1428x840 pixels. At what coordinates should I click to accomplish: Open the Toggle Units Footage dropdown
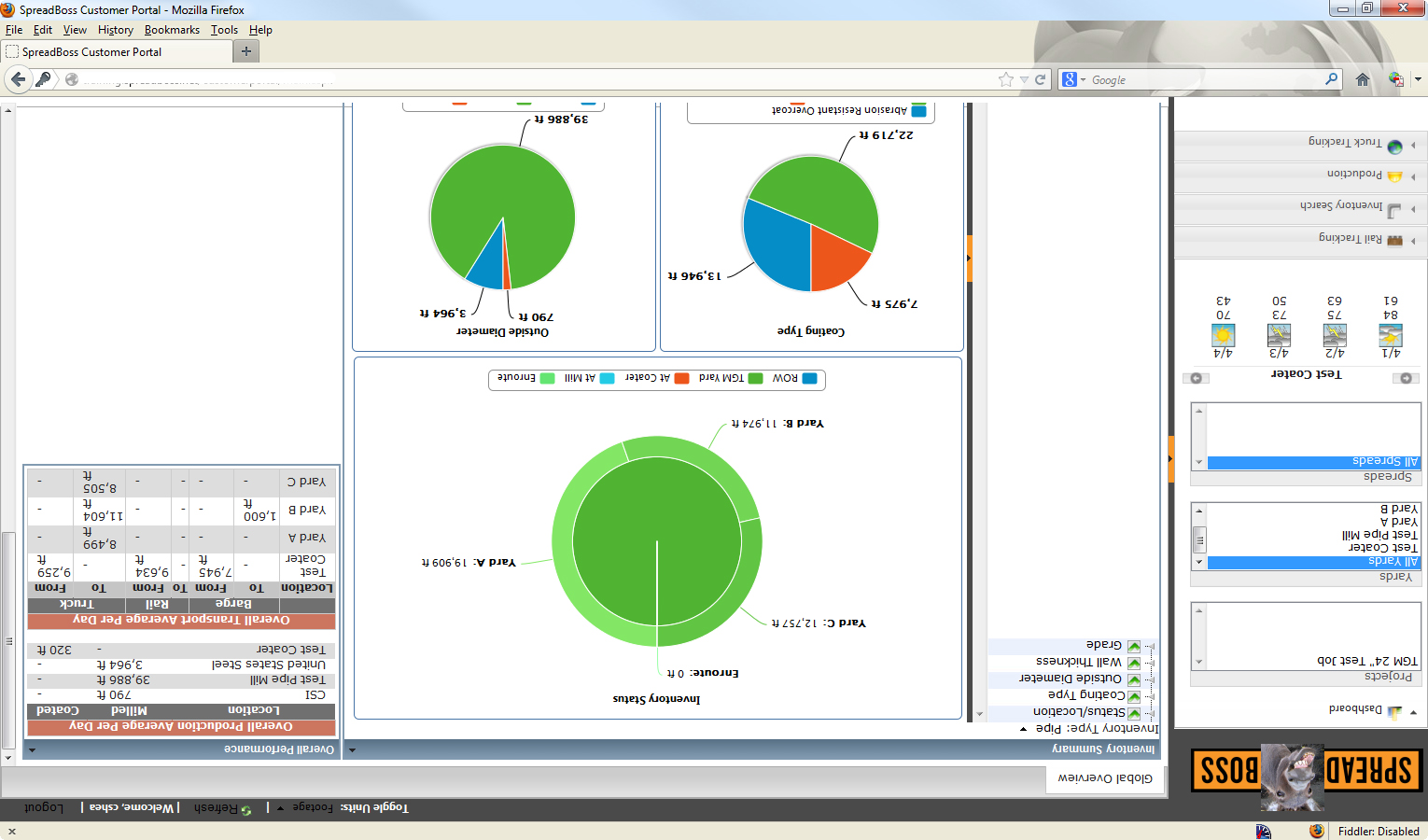[x=280, y=808]
